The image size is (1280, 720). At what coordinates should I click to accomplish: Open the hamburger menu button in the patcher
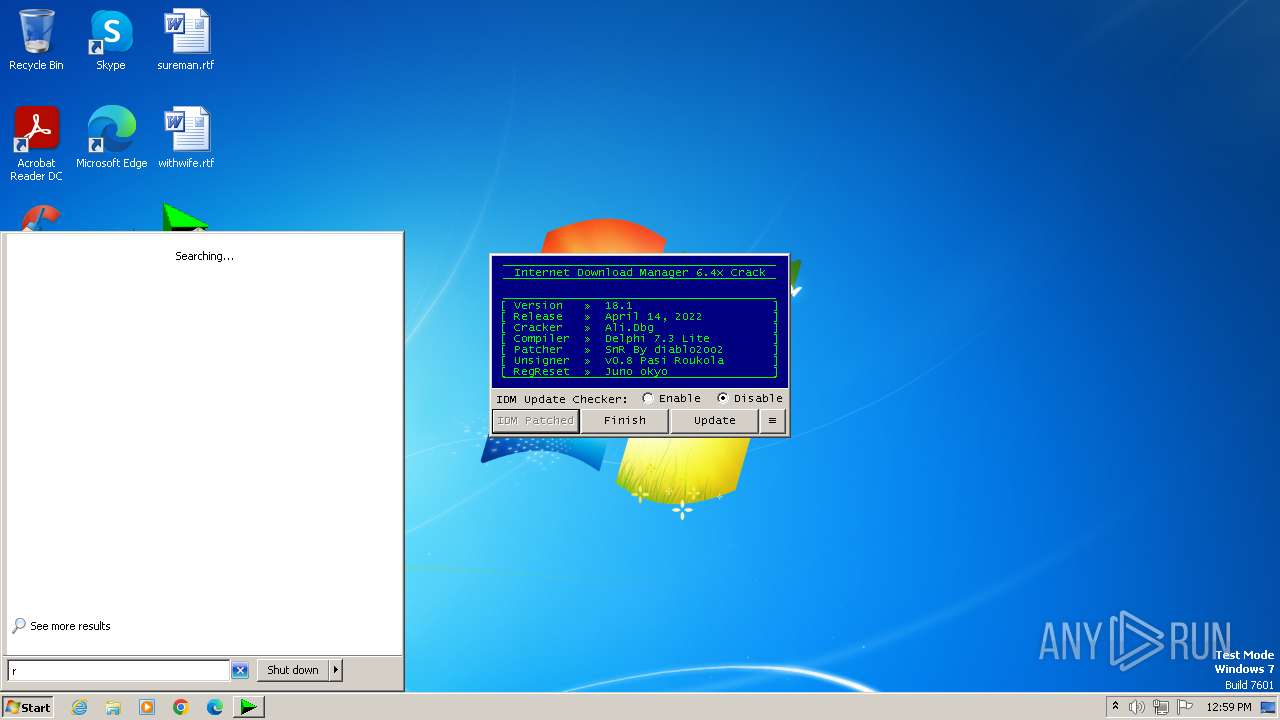coord(772,421)
